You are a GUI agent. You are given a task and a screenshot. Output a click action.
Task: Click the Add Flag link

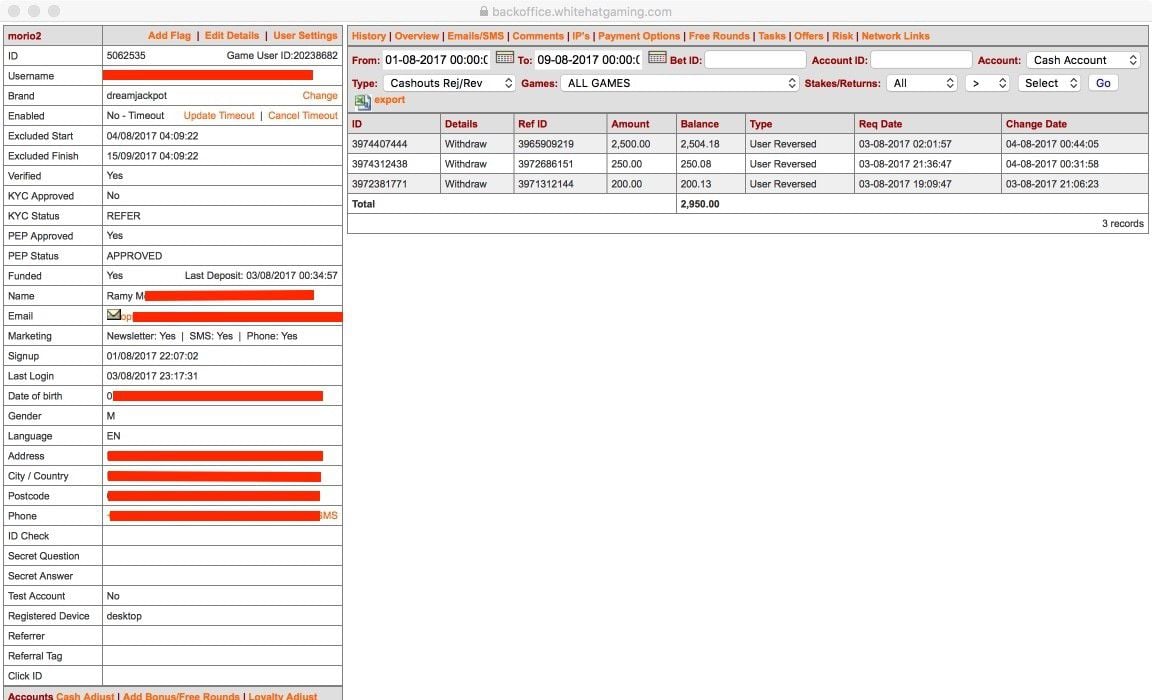pos(169,35)
